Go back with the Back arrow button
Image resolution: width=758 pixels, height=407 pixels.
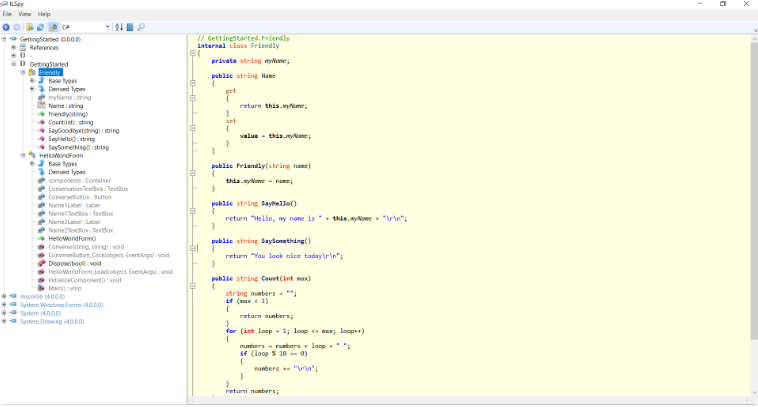(6, 27)
